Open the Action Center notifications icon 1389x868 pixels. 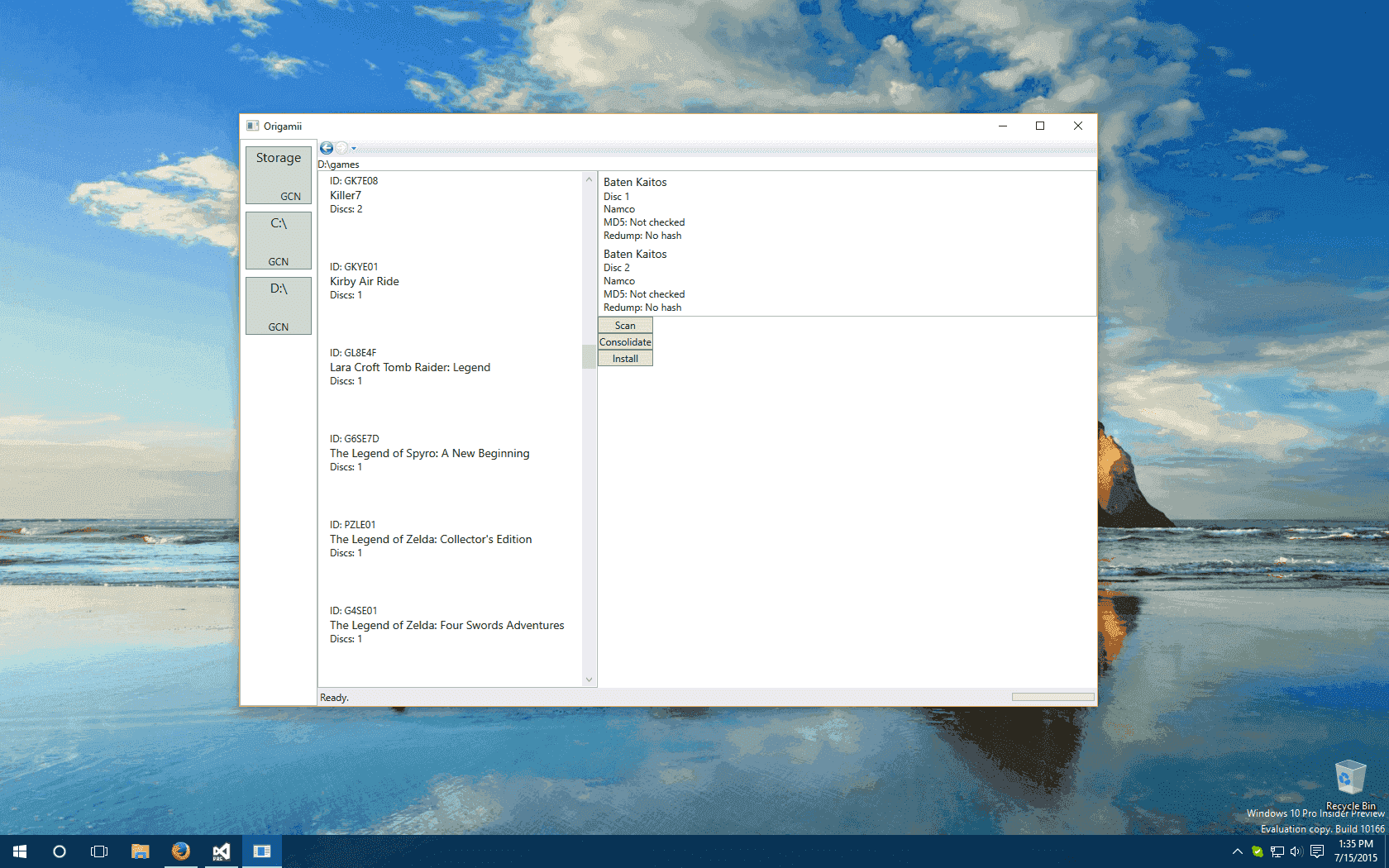pyautogui.click(x=1317, y=851)
